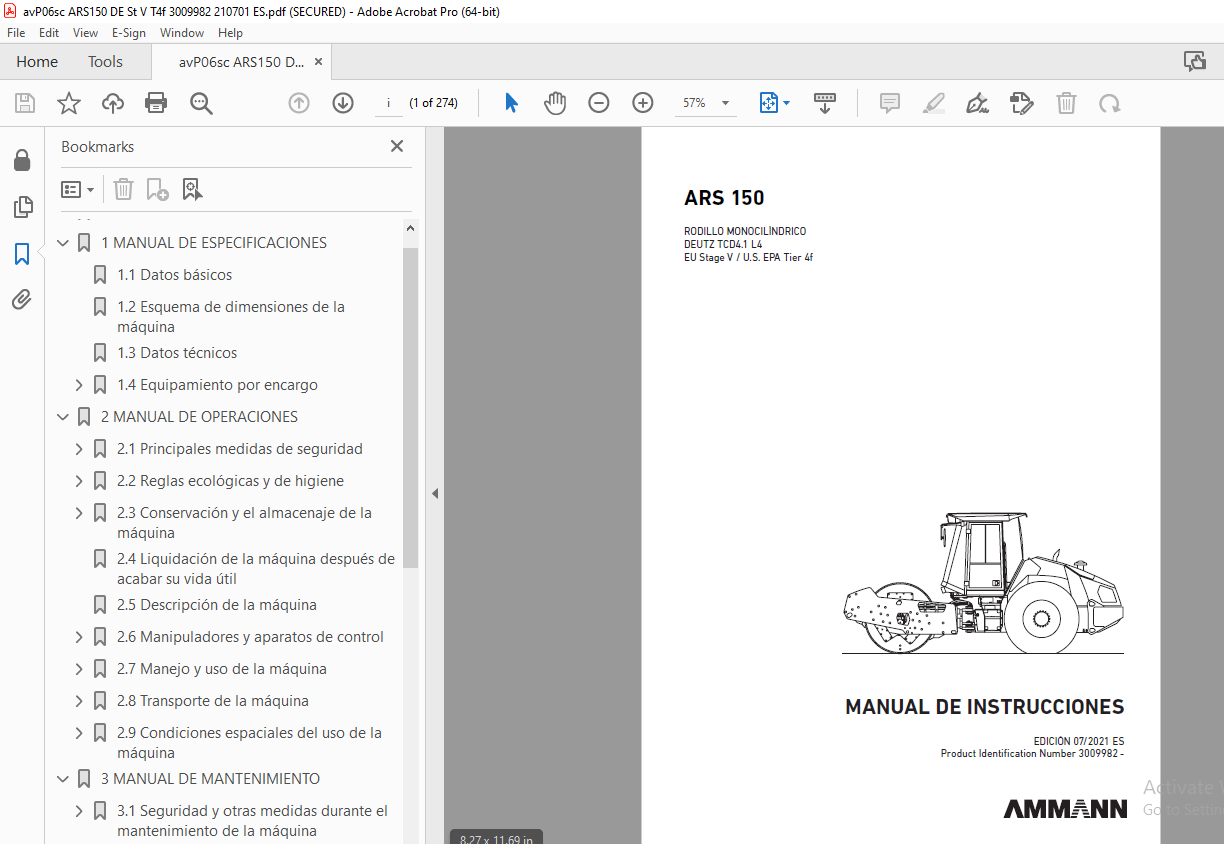
Task: Expand 2.8 Transporte de la máquina
Action: click(79, 701)
